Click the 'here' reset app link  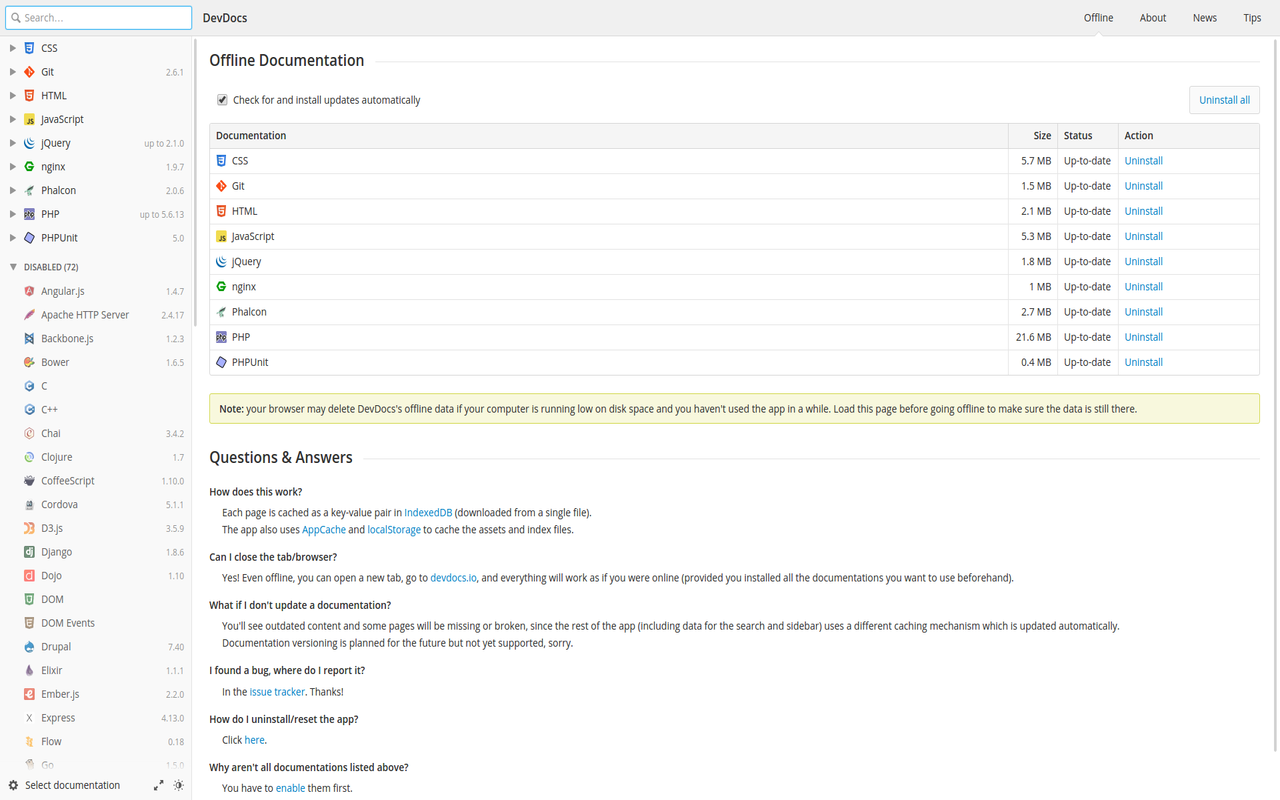point(255,740)
